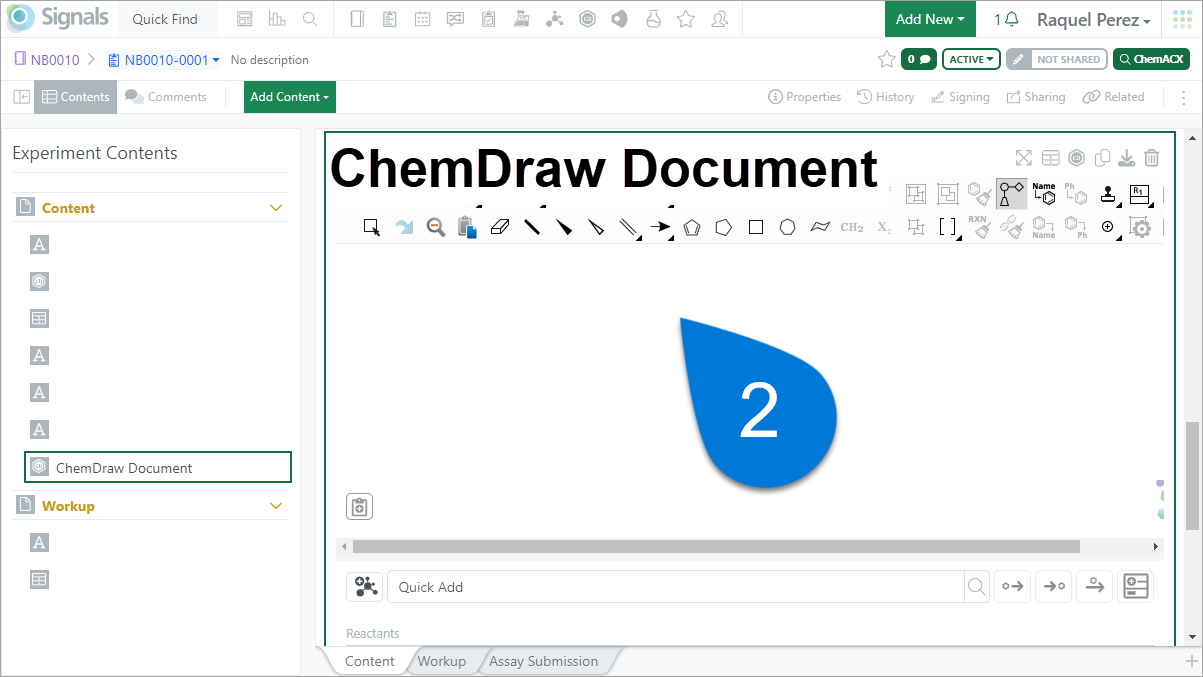Switch to the Workup tab at bottom
Viewport: 1203px width, 677px height.
(442, 661)
